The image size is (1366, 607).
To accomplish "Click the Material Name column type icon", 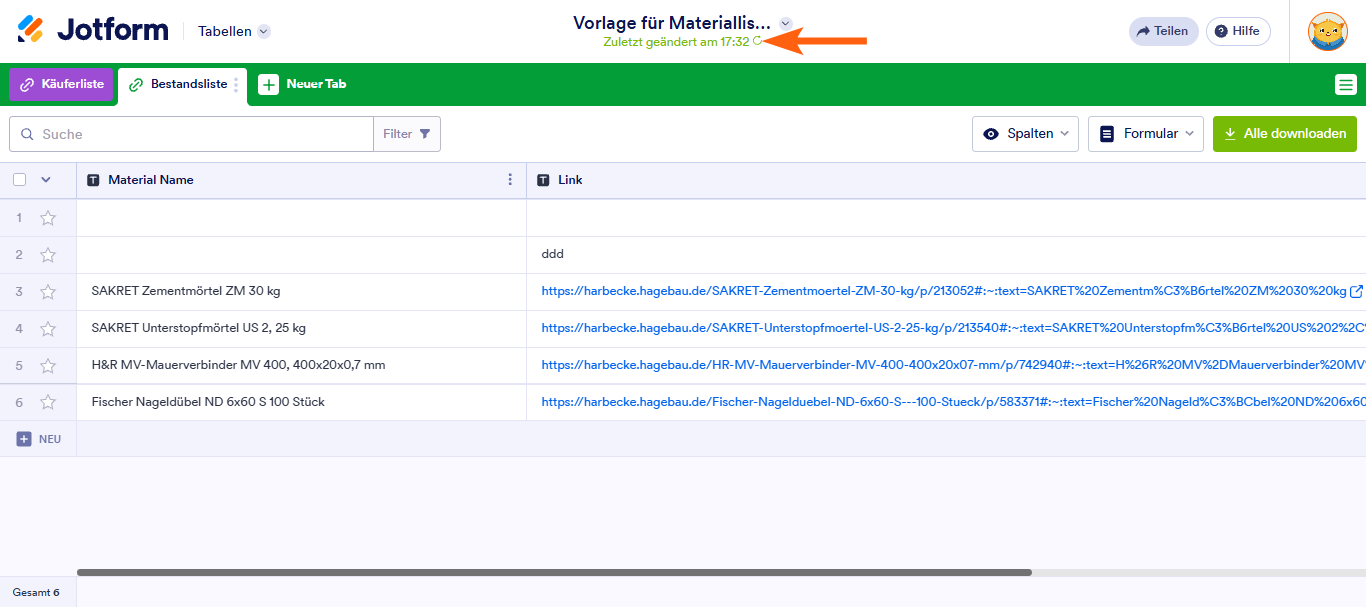I will pos(93,180).
